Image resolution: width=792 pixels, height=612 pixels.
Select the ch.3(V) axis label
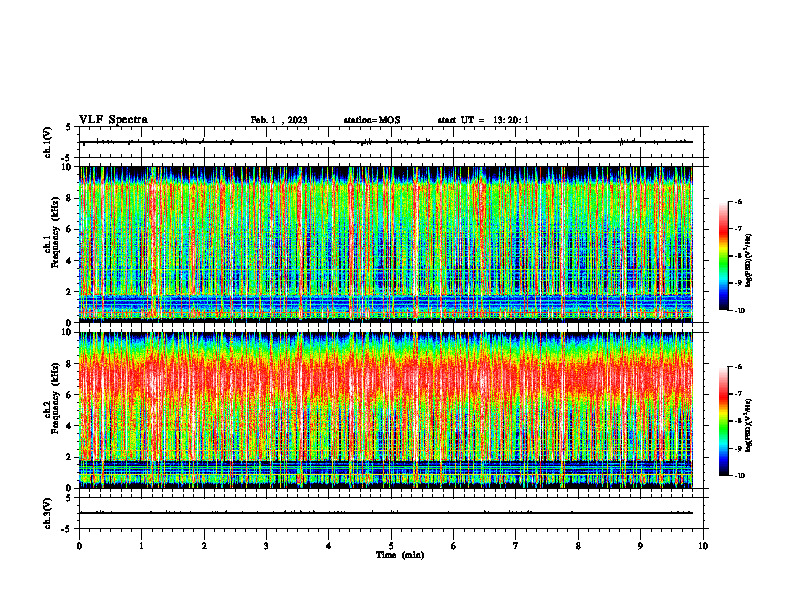click(47, 513)
